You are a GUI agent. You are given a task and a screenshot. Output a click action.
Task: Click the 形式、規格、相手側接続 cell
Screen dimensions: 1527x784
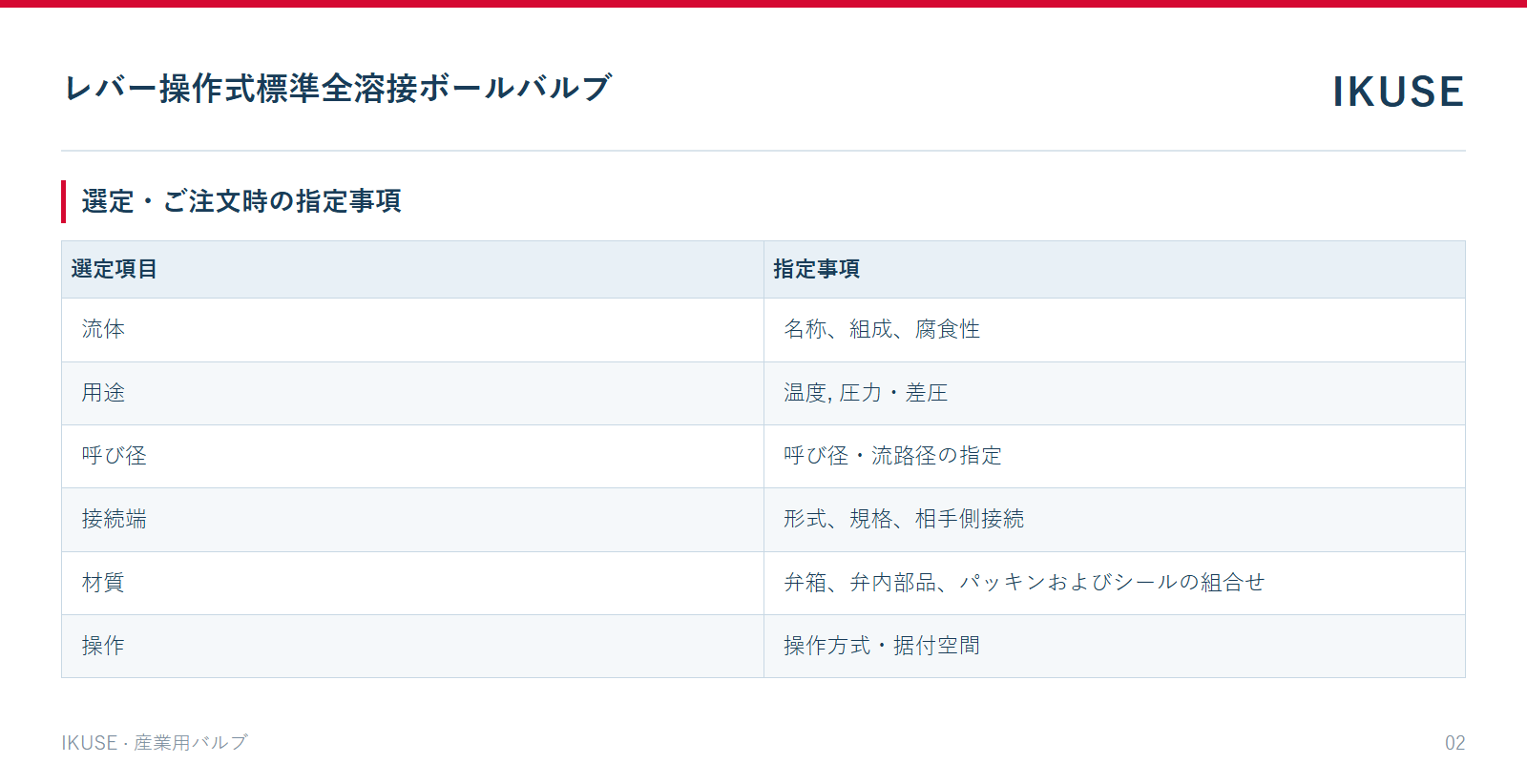(1115, 520)
